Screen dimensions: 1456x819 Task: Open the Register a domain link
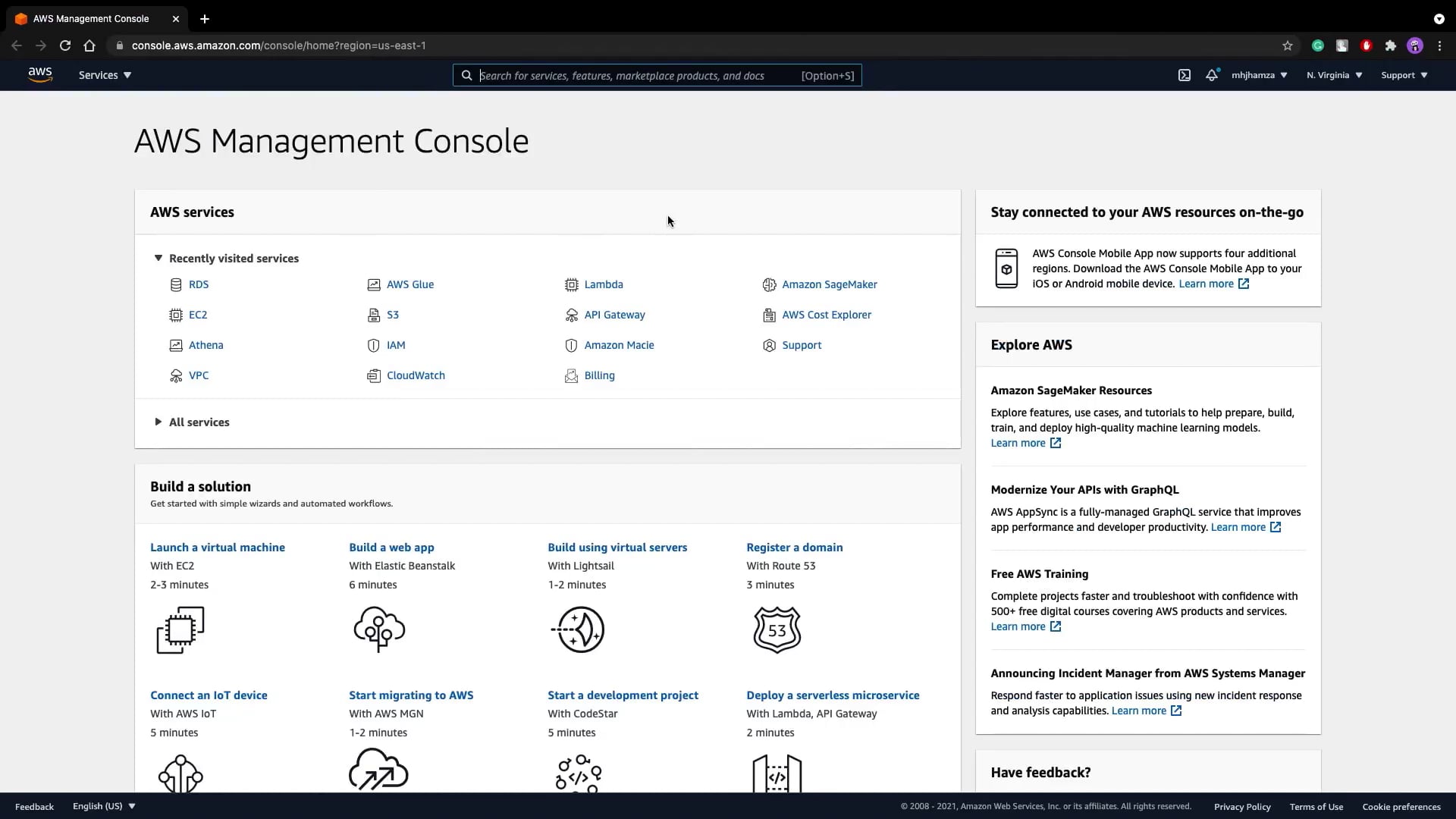coord(795,548)
